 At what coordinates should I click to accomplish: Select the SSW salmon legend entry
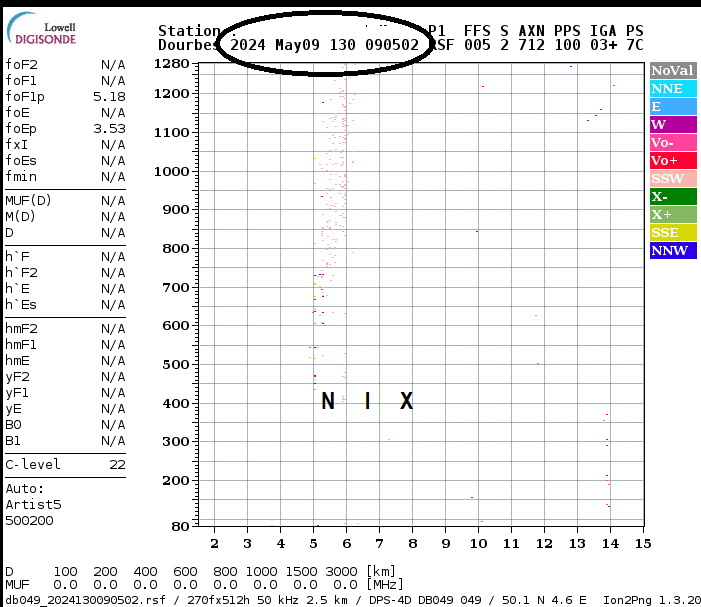tap(672, 179)
